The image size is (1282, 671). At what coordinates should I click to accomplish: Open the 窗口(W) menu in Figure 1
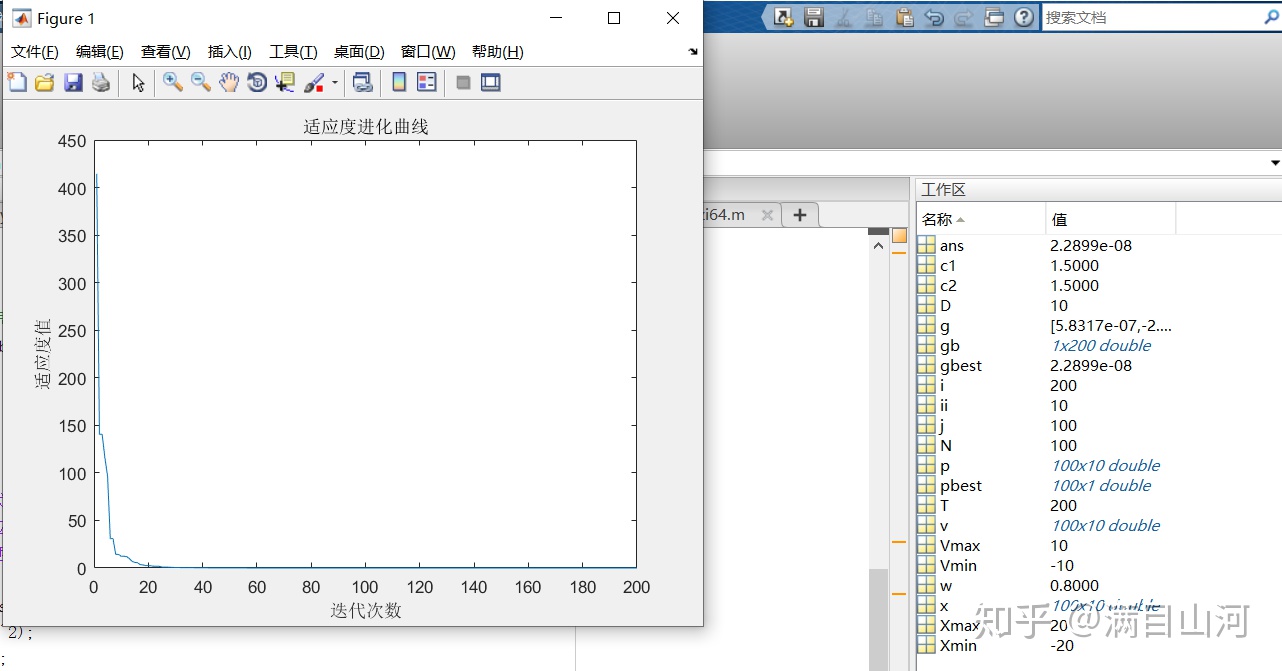[x=428, y=52]
